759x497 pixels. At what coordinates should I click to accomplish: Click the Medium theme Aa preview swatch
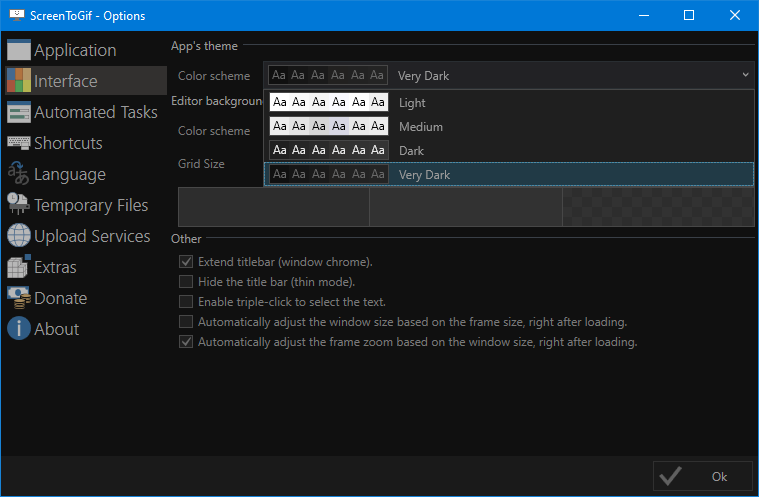click(x=329, y=126)
